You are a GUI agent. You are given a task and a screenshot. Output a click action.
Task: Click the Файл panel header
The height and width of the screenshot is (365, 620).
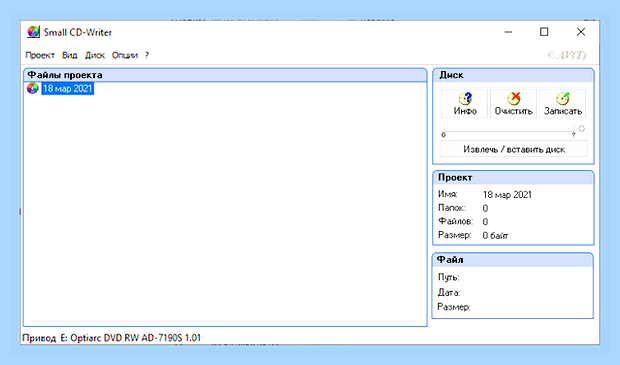pyautogui.click(x=513, y=260)
